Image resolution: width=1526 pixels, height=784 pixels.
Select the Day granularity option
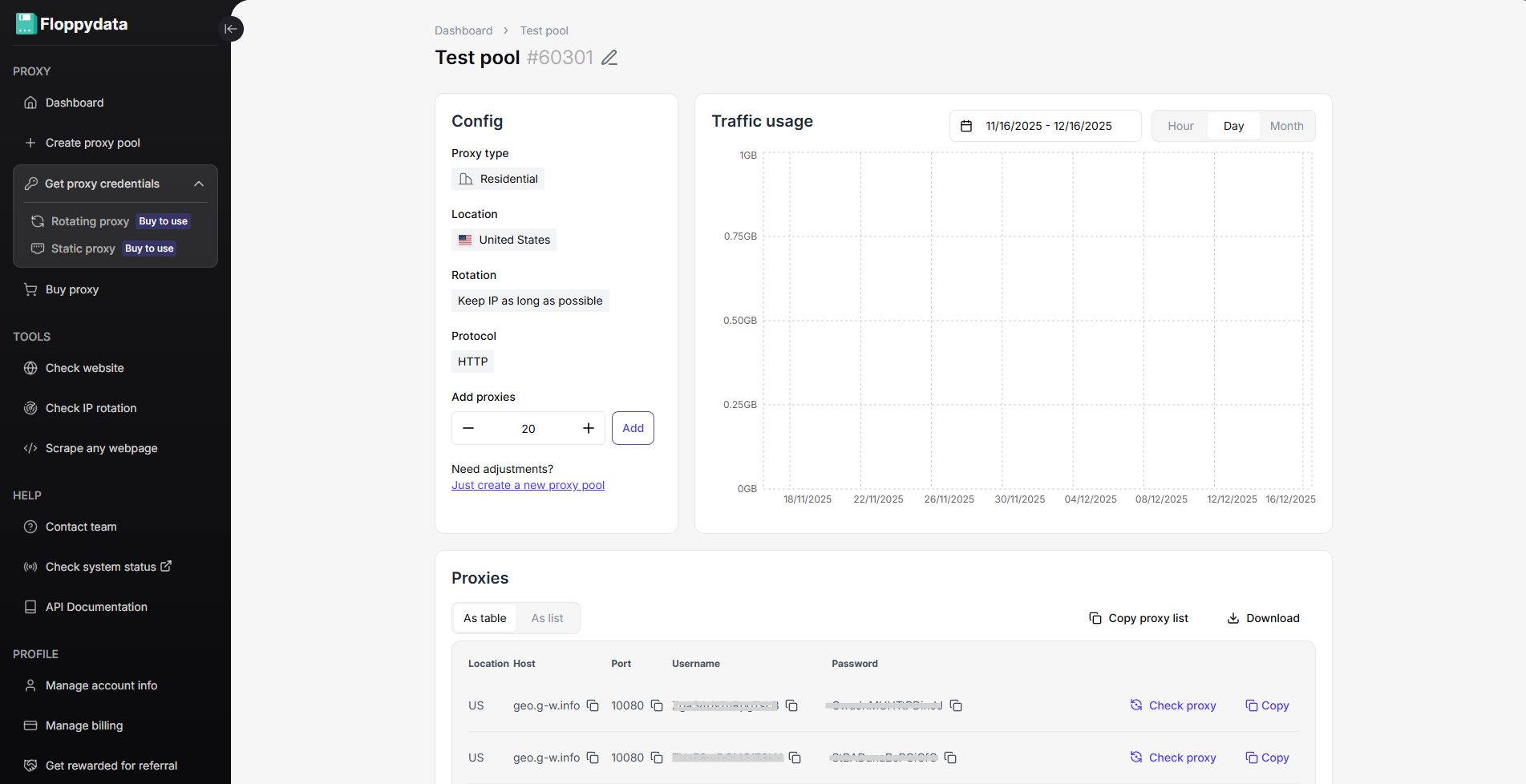1233,126
